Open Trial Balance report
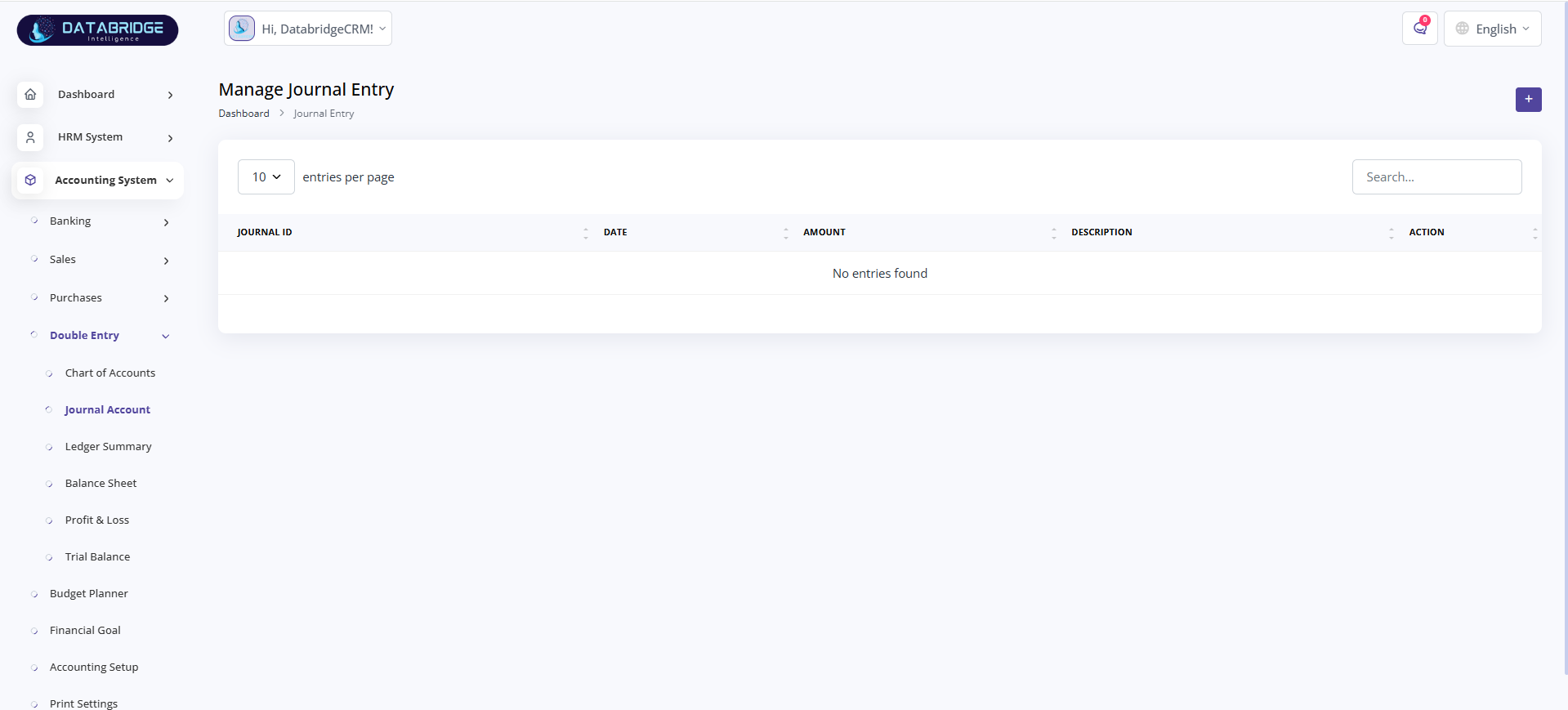Viewport: 1568px width, 710px height. (98, 557)
